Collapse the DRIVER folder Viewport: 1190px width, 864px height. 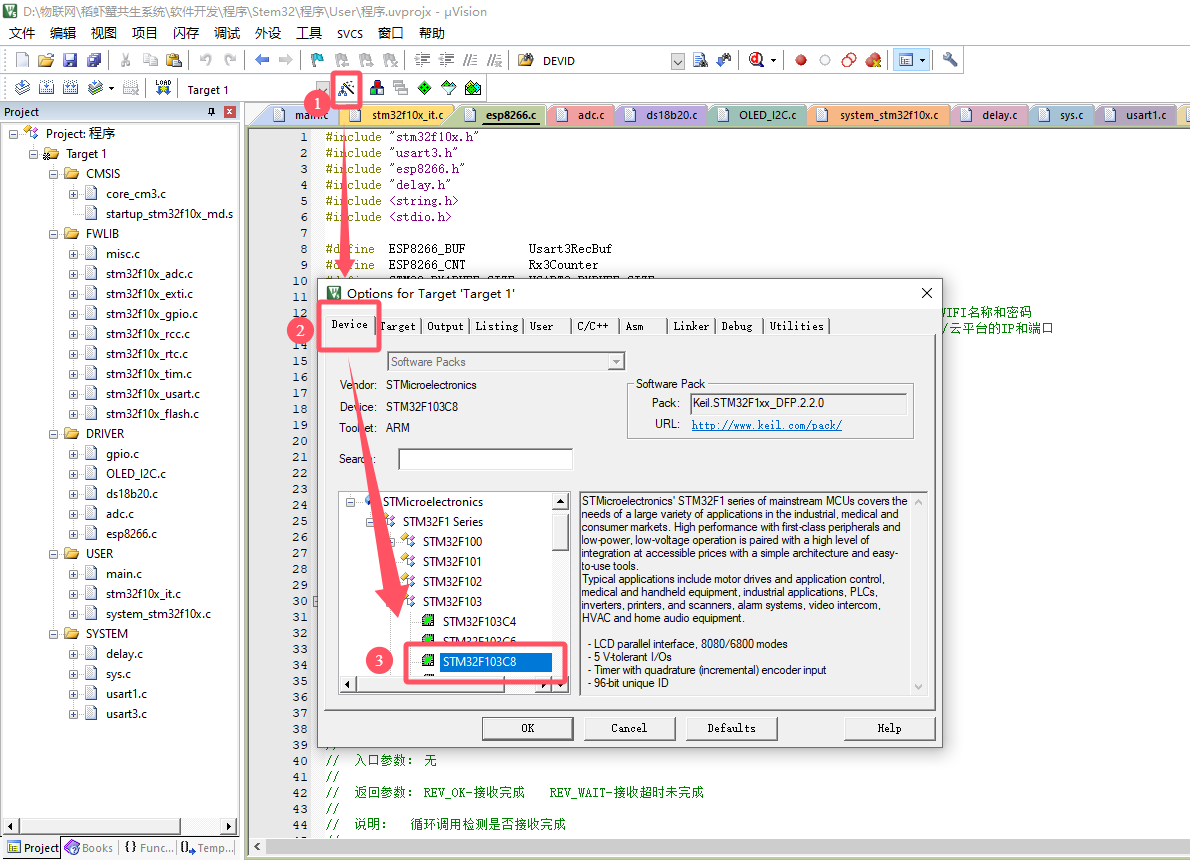coord(53,434)
